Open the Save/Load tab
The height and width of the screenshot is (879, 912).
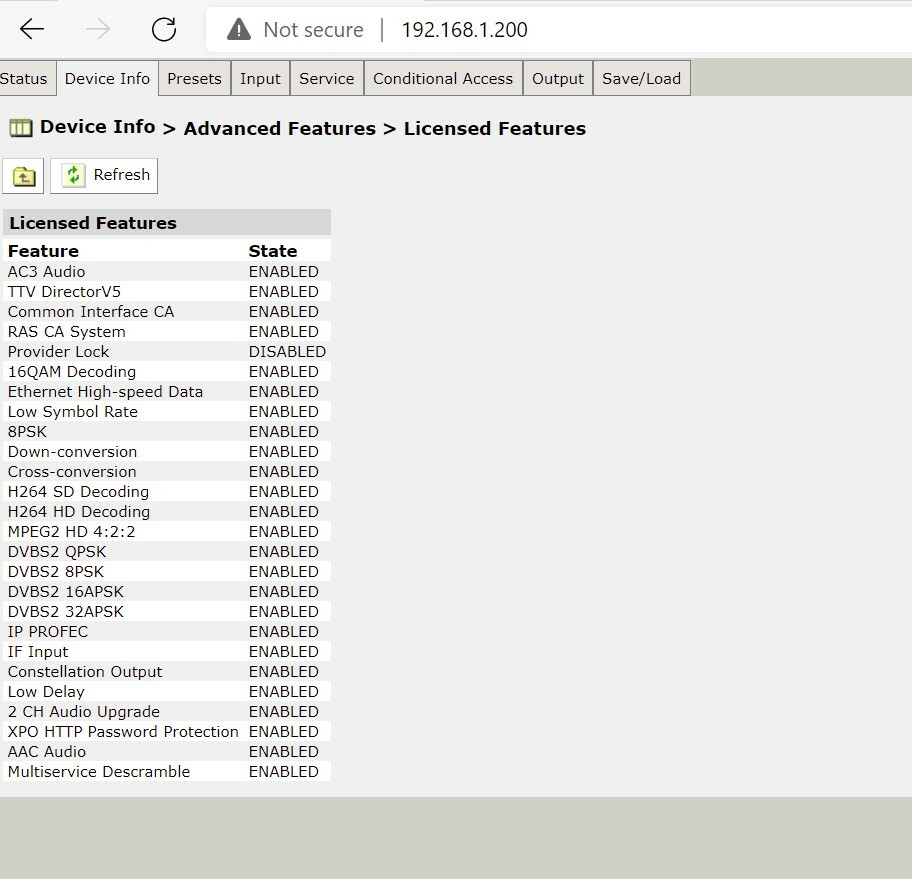[x=641, y=79]
